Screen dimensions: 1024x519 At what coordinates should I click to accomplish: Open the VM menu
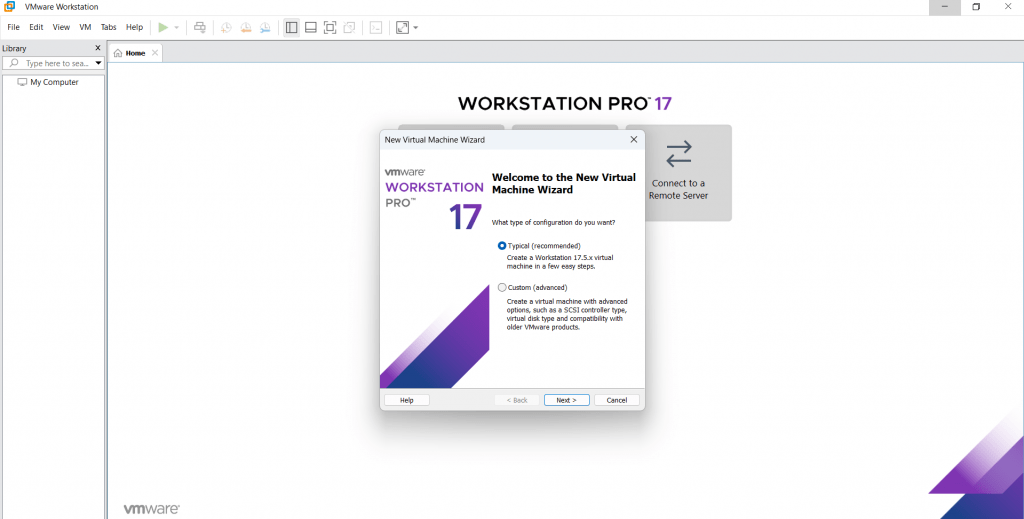pyautogui.click(x=85, y=27)
